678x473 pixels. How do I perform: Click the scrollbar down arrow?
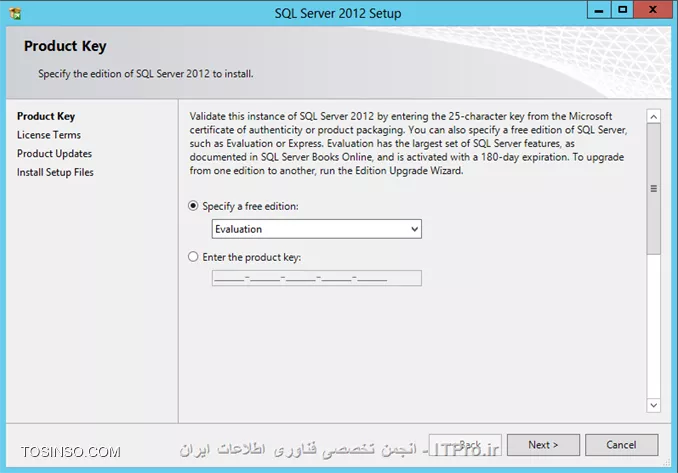click(654, 405)
